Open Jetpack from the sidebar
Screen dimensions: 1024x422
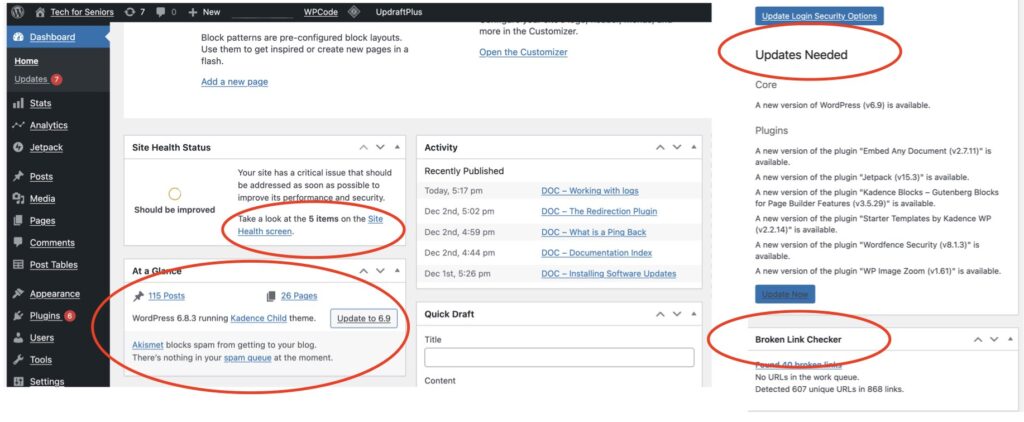[48, 147]
